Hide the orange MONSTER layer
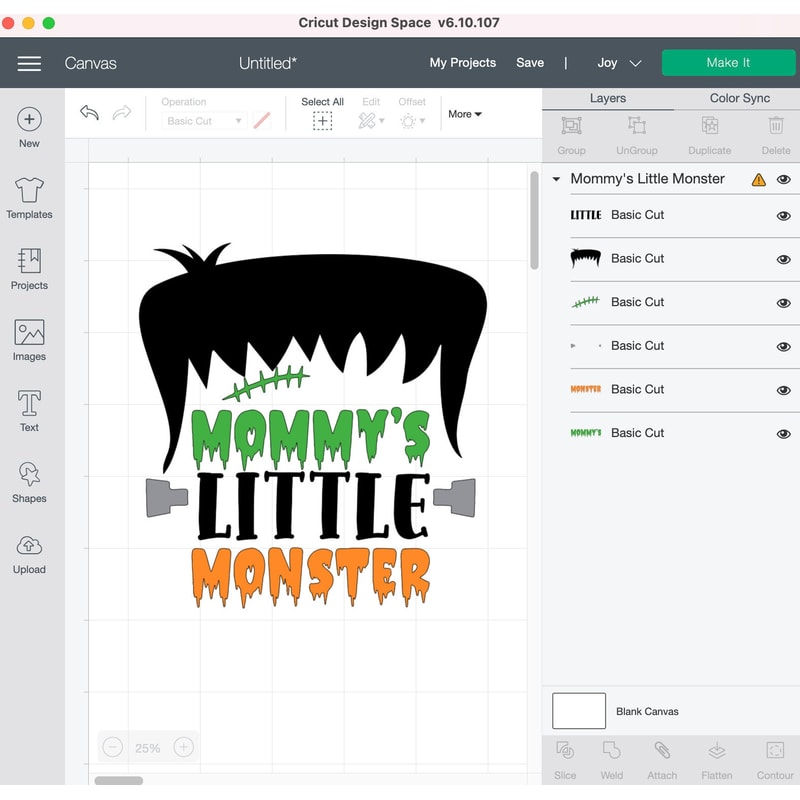Viewport: 800px width, 800px height. 784,389
